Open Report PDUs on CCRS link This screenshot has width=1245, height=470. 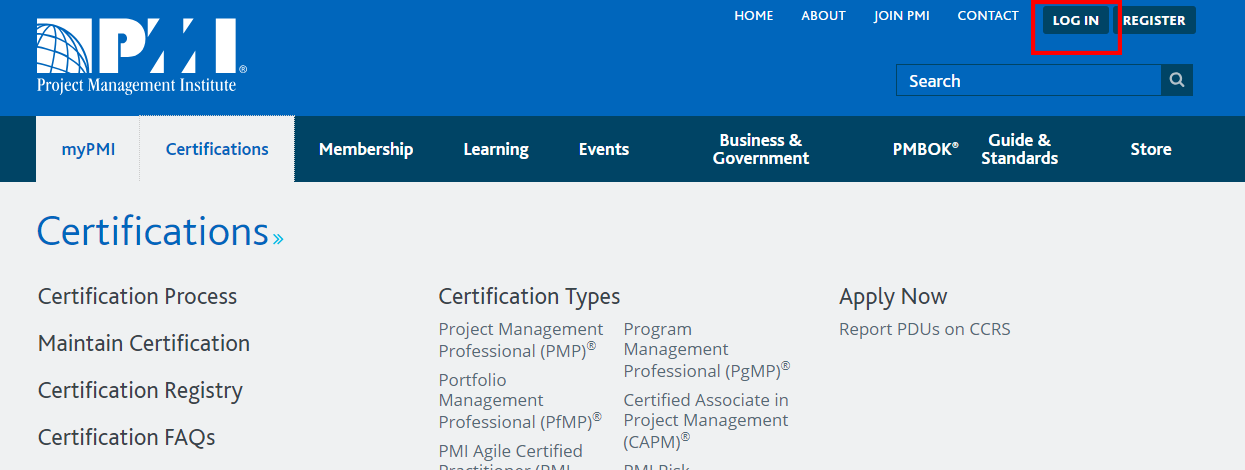point(924,329)
